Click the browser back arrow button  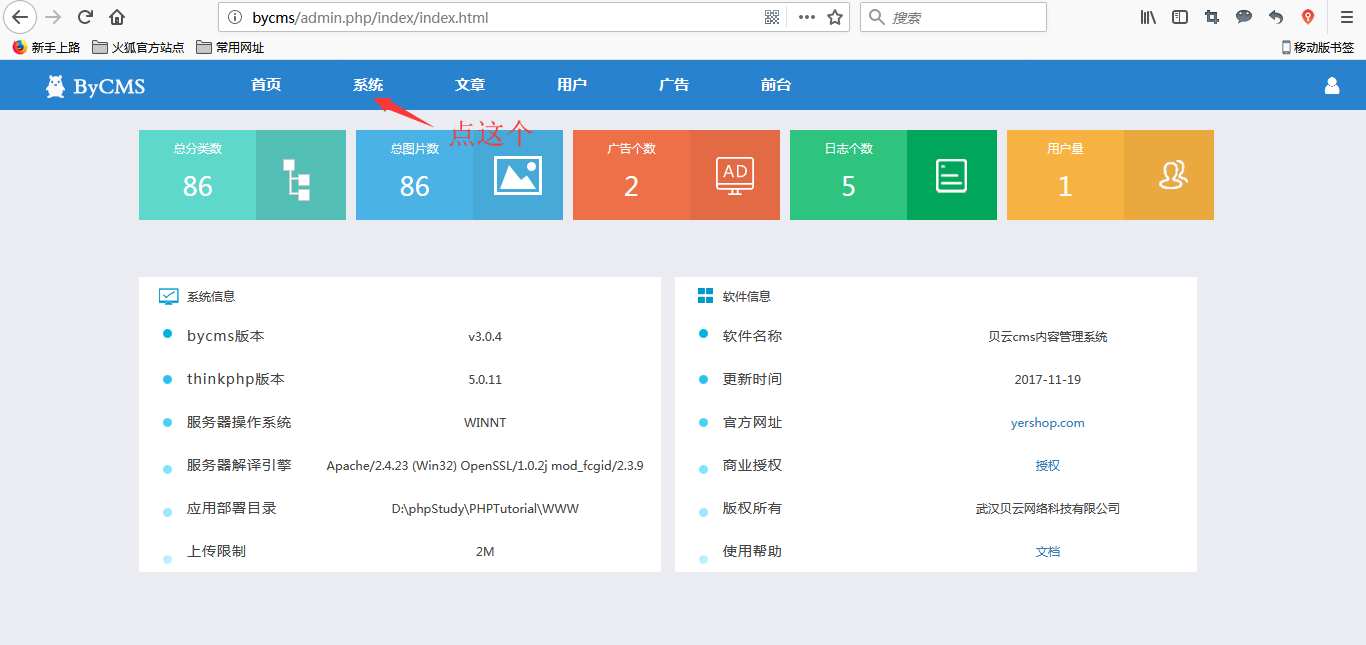click(x=20, y=17)
